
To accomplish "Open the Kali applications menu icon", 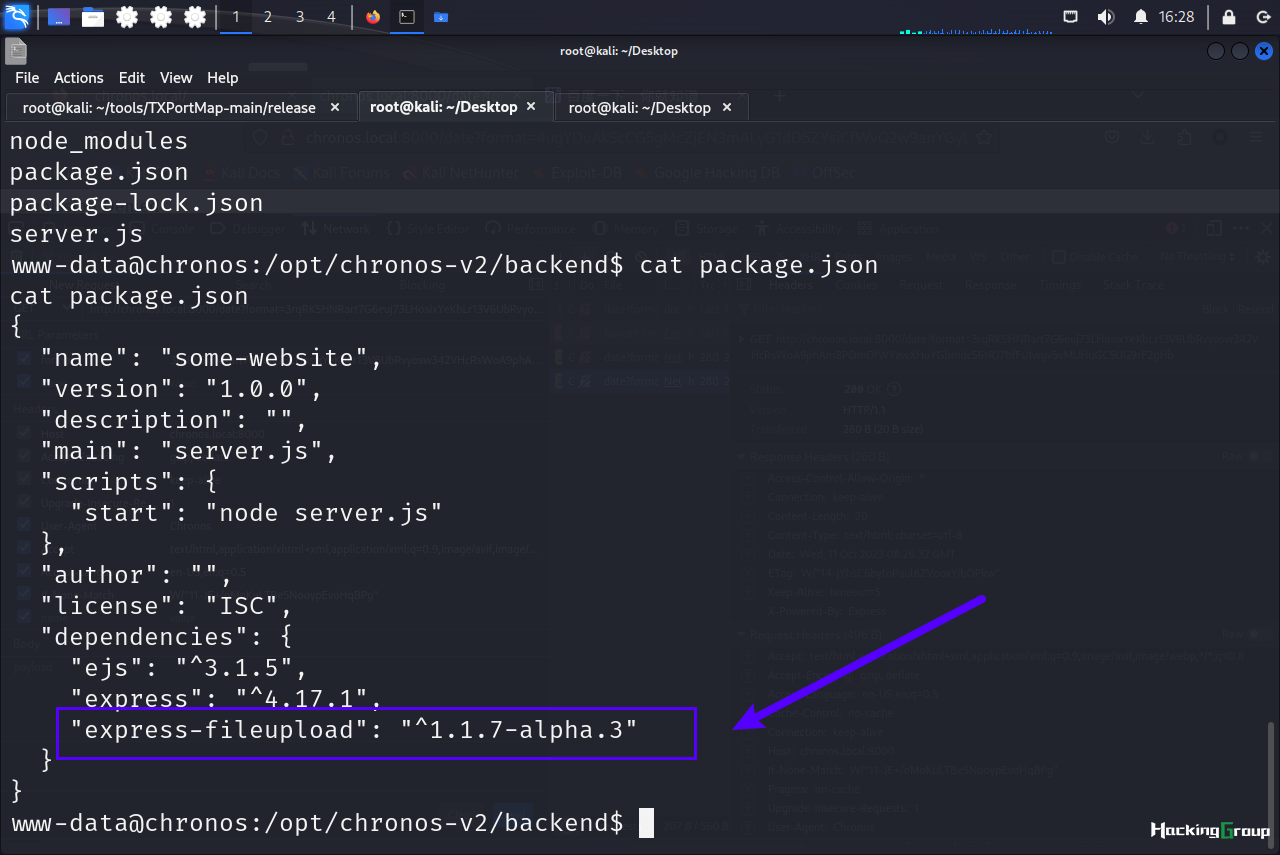I will [x=17, y=16].
